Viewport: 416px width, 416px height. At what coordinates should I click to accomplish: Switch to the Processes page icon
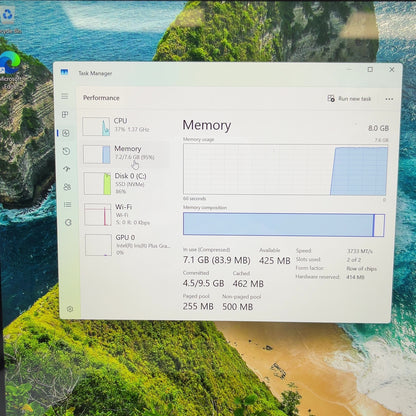65,115
